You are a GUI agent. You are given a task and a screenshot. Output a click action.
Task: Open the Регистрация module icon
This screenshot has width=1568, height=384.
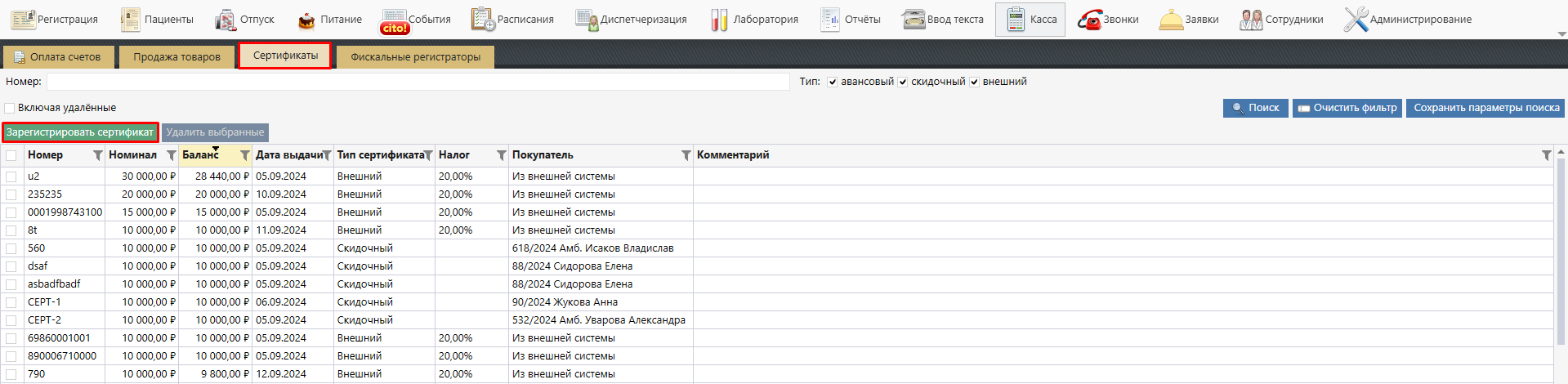coord(23,19)
